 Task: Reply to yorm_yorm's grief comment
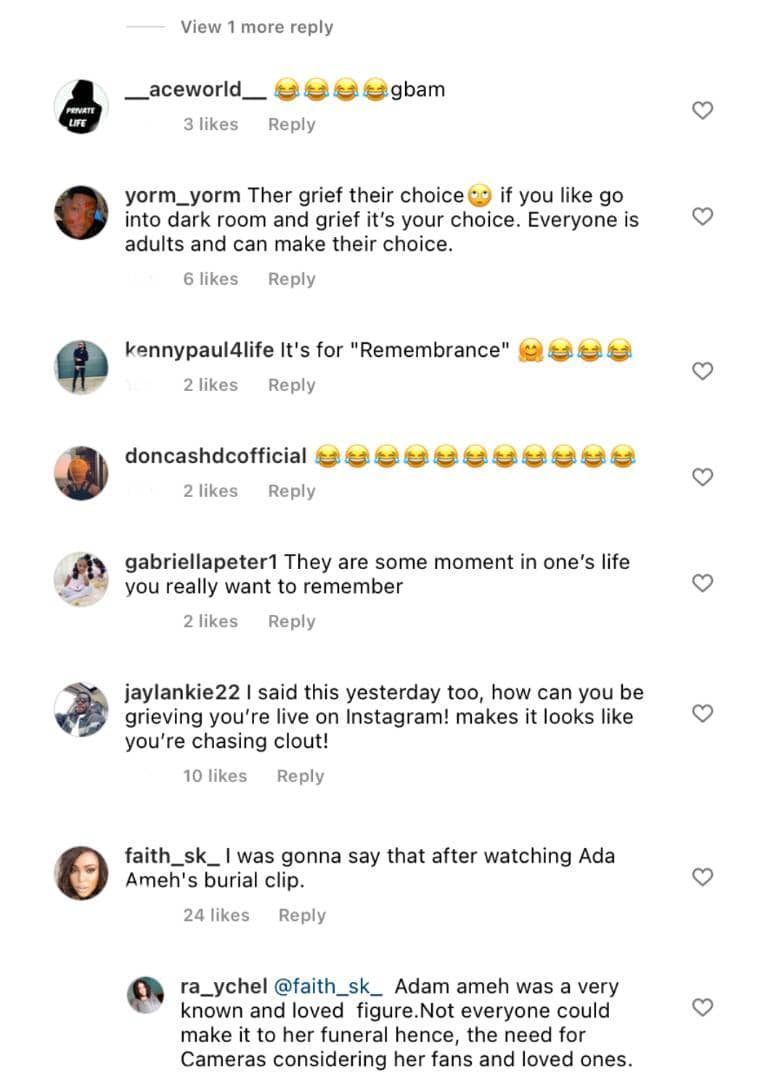click(291, 280)
